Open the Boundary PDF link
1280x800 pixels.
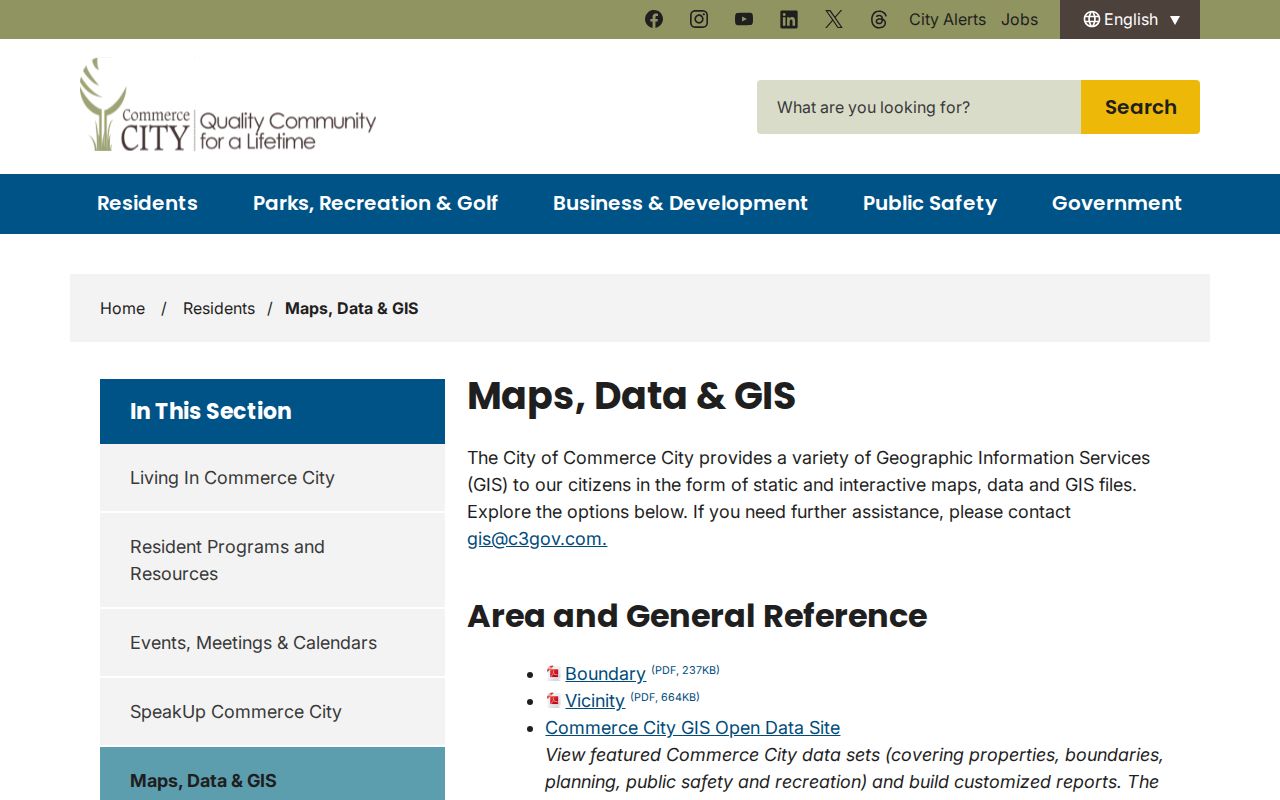[x=605, y=674]
